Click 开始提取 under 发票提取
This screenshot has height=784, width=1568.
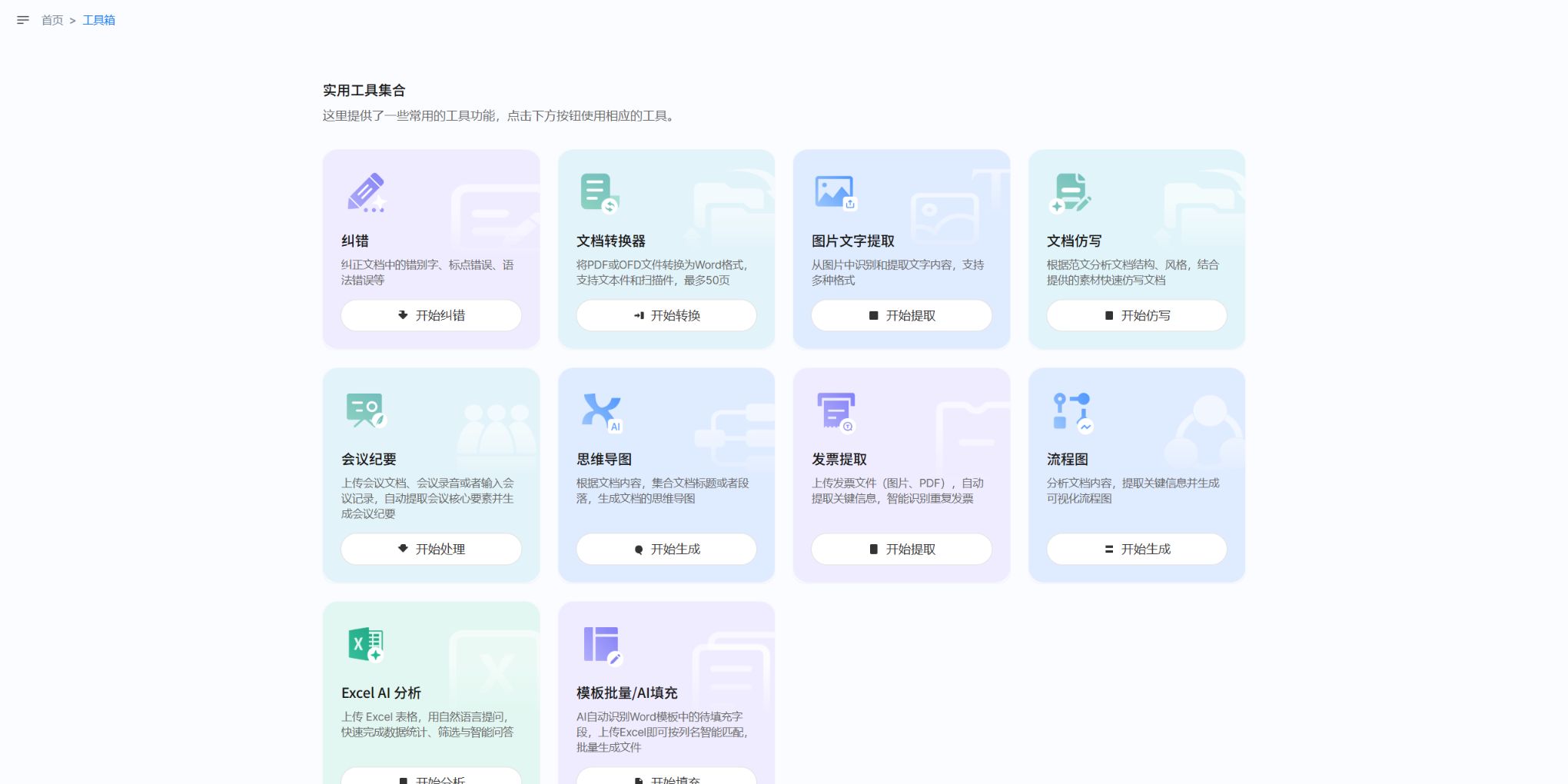pyautogui.click(x=902, y=549)
